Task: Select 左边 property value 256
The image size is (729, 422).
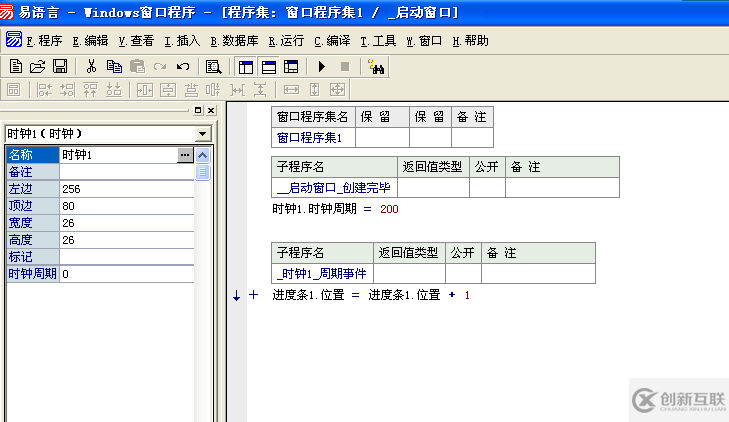Action: point(126,189)
